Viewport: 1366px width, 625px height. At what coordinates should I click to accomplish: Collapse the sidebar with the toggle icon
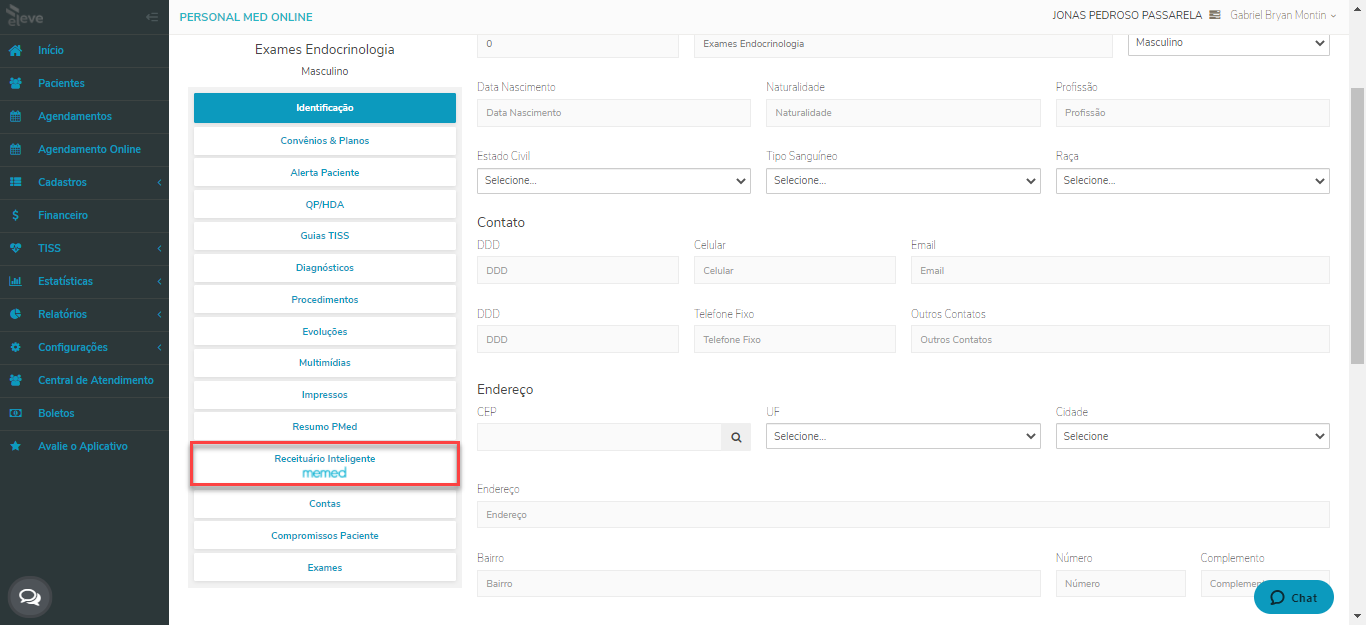(152, 17)
